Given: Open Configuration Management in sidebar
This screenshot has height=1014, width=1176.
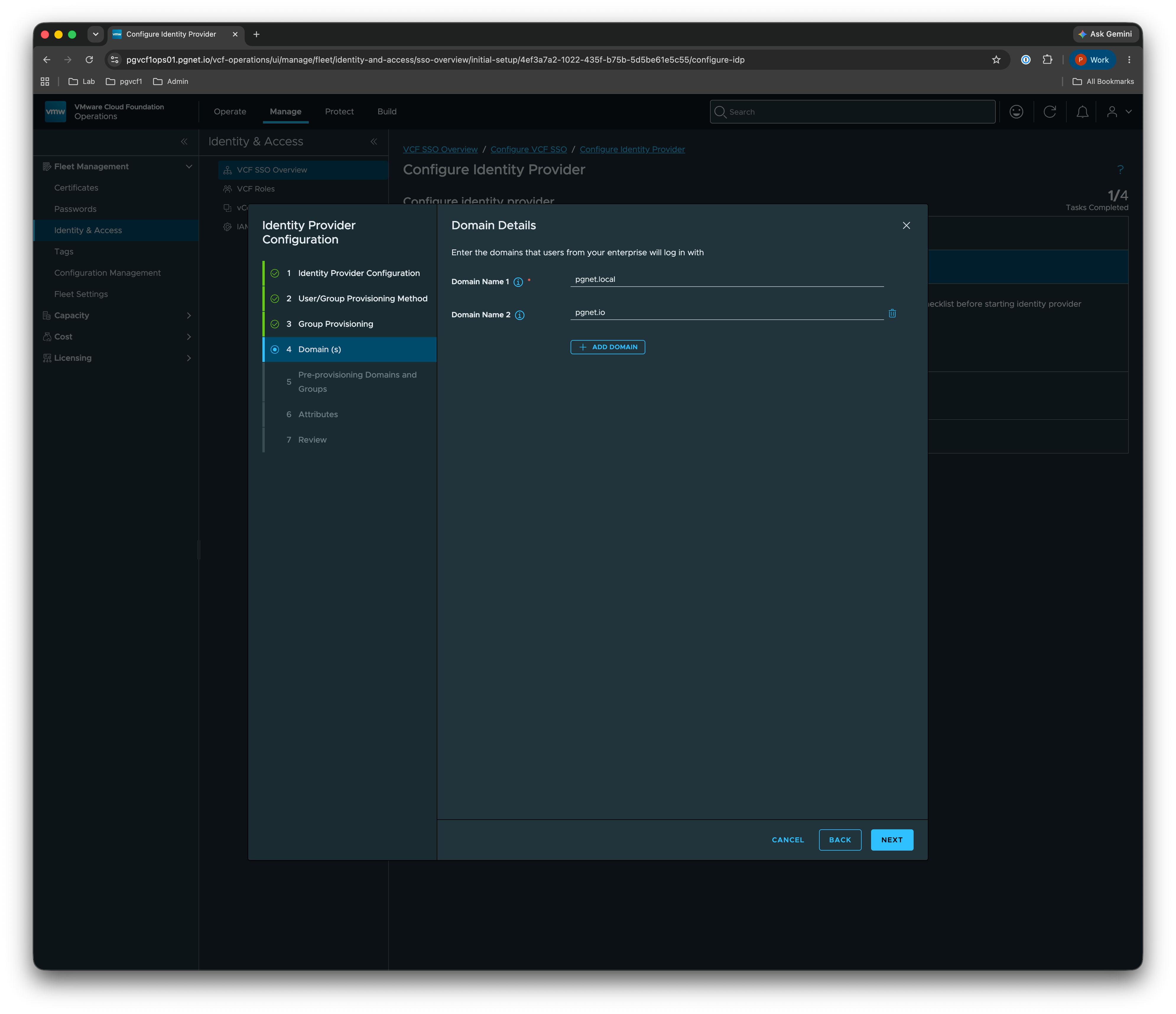Looking at the screenshot, I should coord(107,273).
